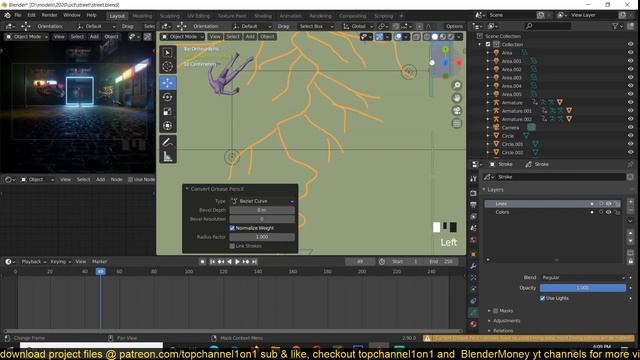Screen dimensions: 640x360
Task: Open the Output properties tab icon
Action: tap(473, 204)
